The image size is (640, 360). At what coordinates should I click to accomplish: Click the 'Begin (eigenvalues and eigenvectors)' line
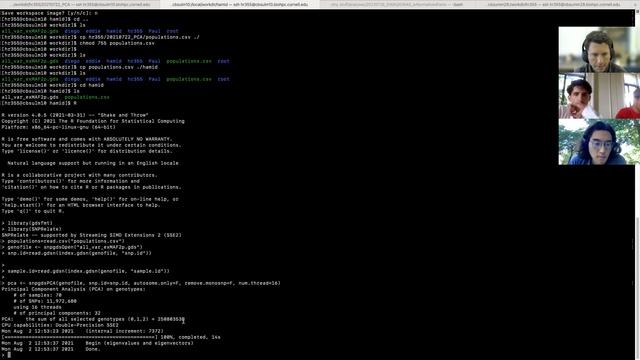tap(97, 343)
